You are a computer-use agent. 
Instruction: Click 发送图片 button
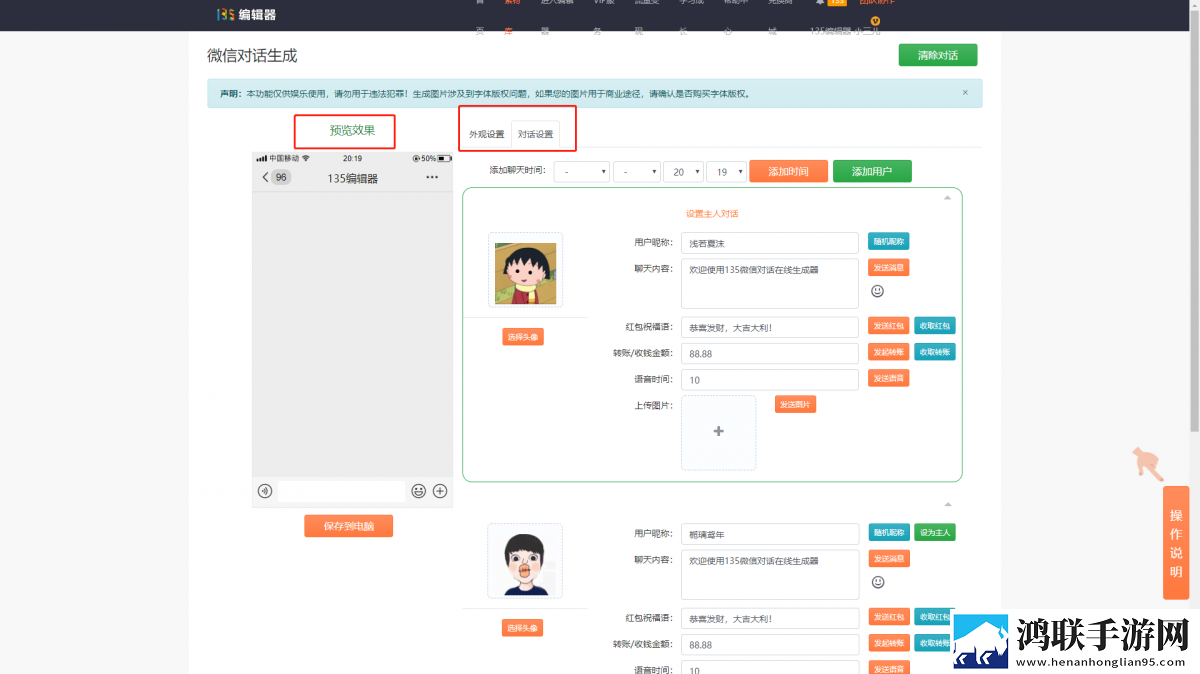tap(795, 404)
